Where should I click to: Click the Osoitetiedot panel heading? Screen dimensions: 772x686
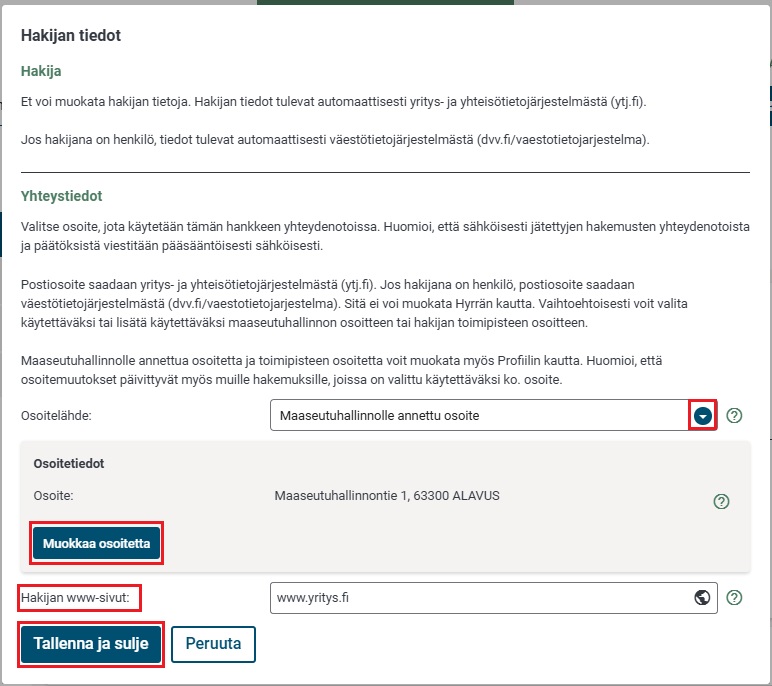(69, 464)
